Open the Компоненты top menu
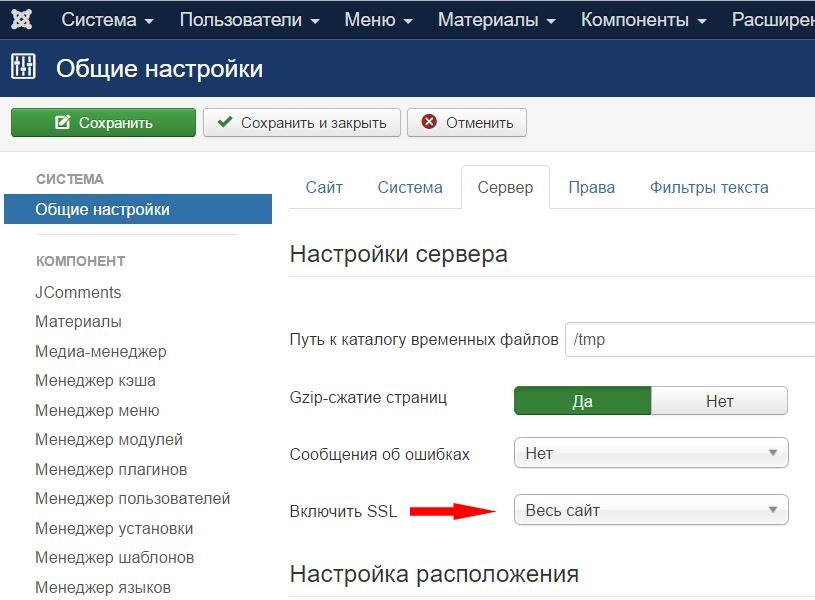This screenshot has height=600, width=815. coord(643,20)
